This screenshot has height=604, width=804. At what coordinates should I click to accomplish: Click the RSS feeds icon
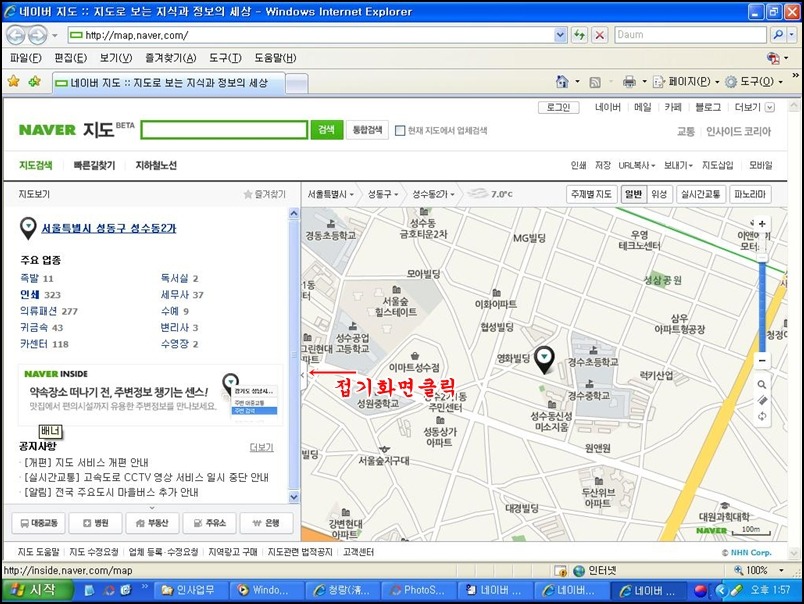click(x=595, y=82)
